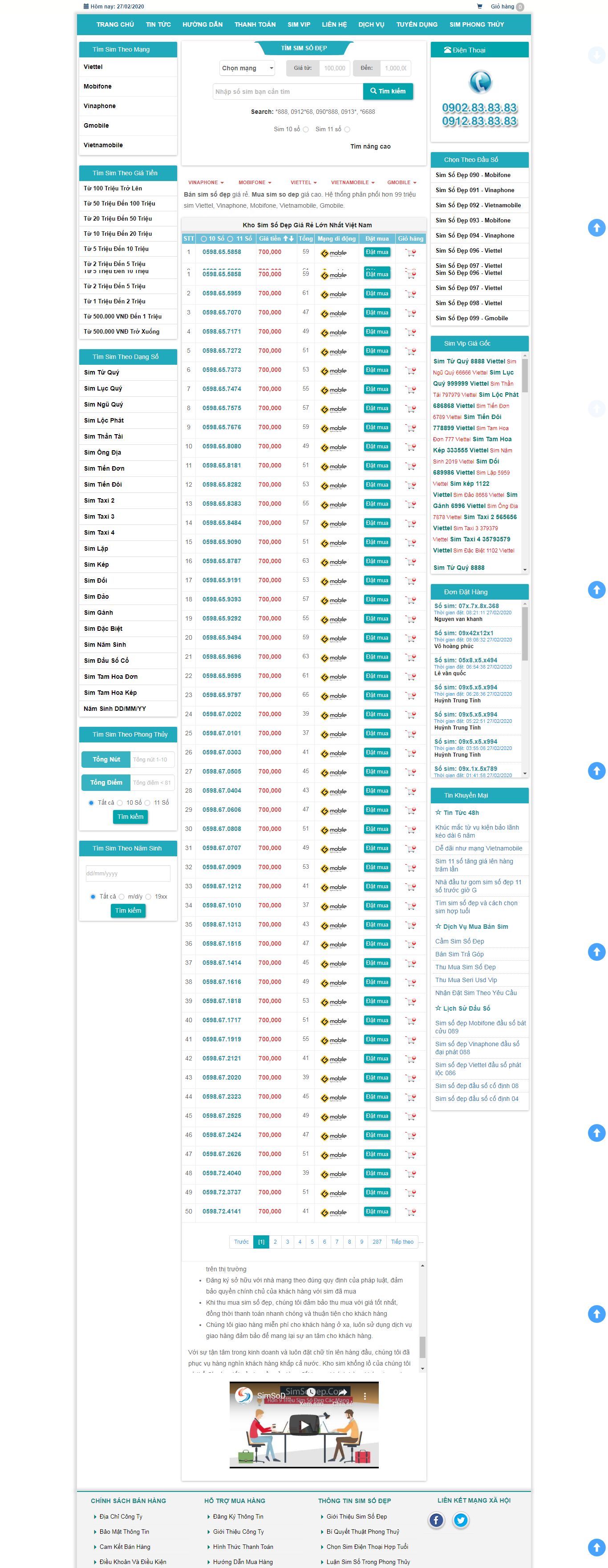Viewport: 608px width, 1568px height.
Task: Open TRANG CHỦ menu item
Action: click(x=115, y=24)
